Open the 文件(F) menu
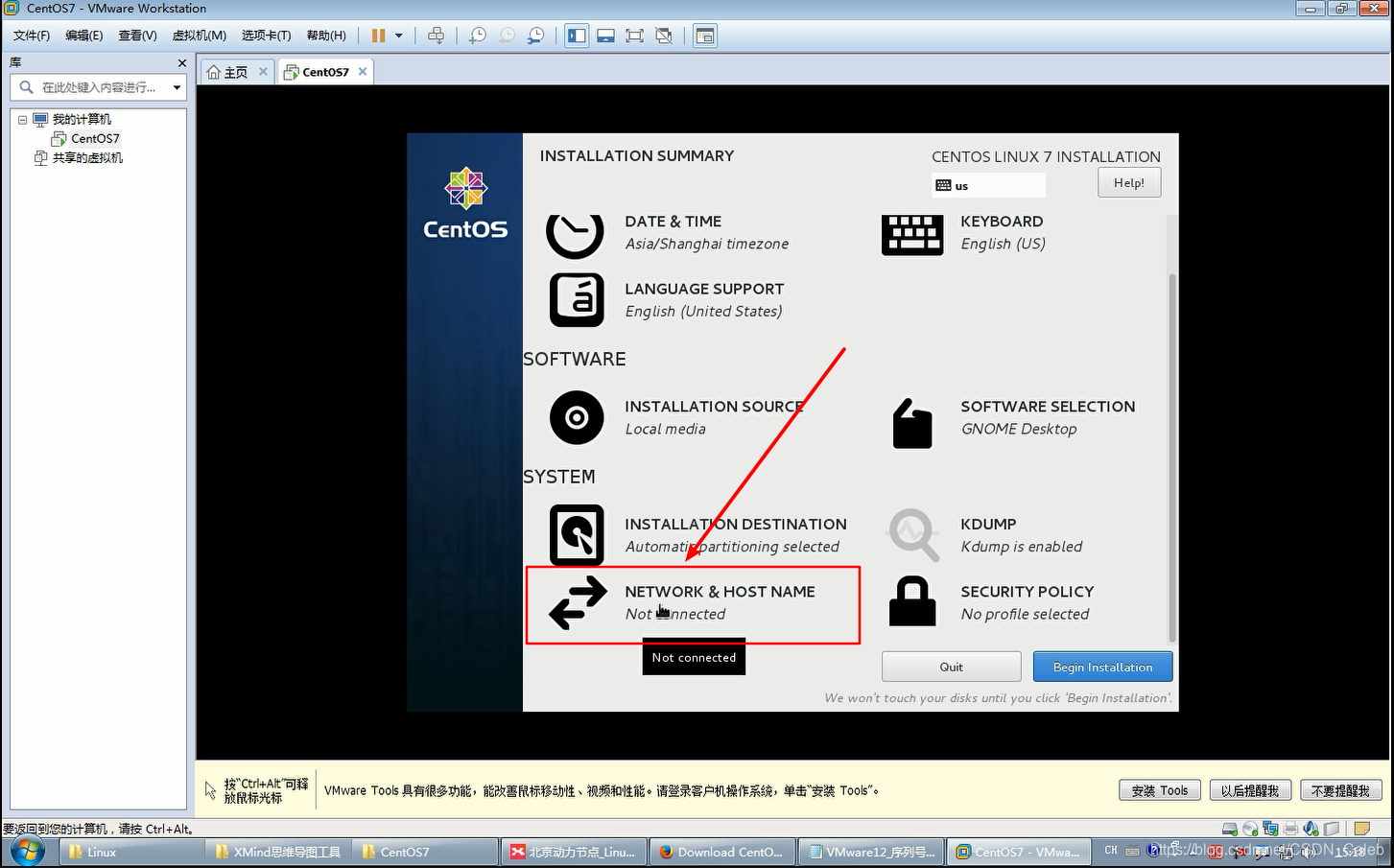This screenshot has height=868, width=1394. coord(32,35)
